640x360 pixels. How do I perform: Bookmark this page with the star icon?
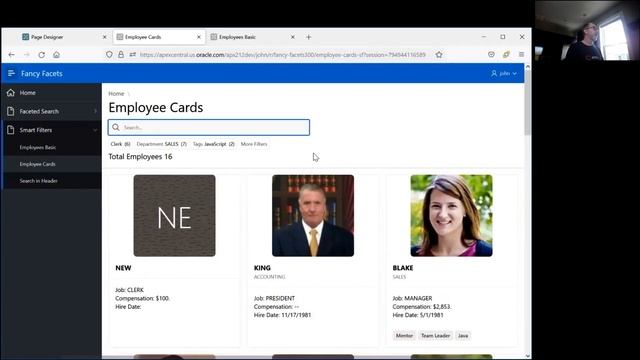[439, 55]
